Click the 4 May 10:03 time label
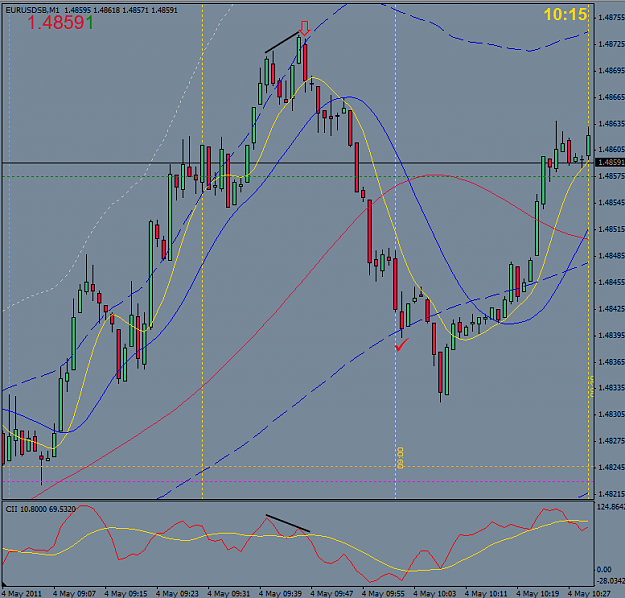Screen dimensions: 625x598 coord(434,593)
